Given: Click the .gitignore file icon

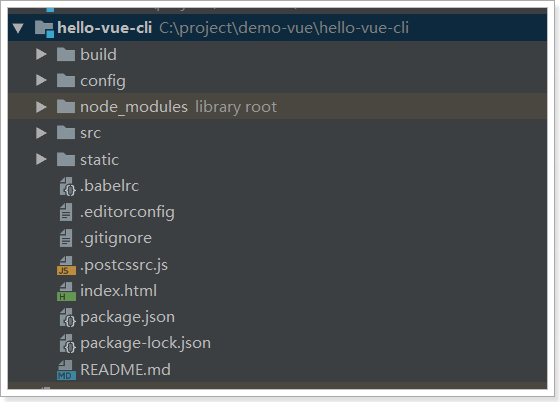Looking at the screenshot, I should click(66, 238).
